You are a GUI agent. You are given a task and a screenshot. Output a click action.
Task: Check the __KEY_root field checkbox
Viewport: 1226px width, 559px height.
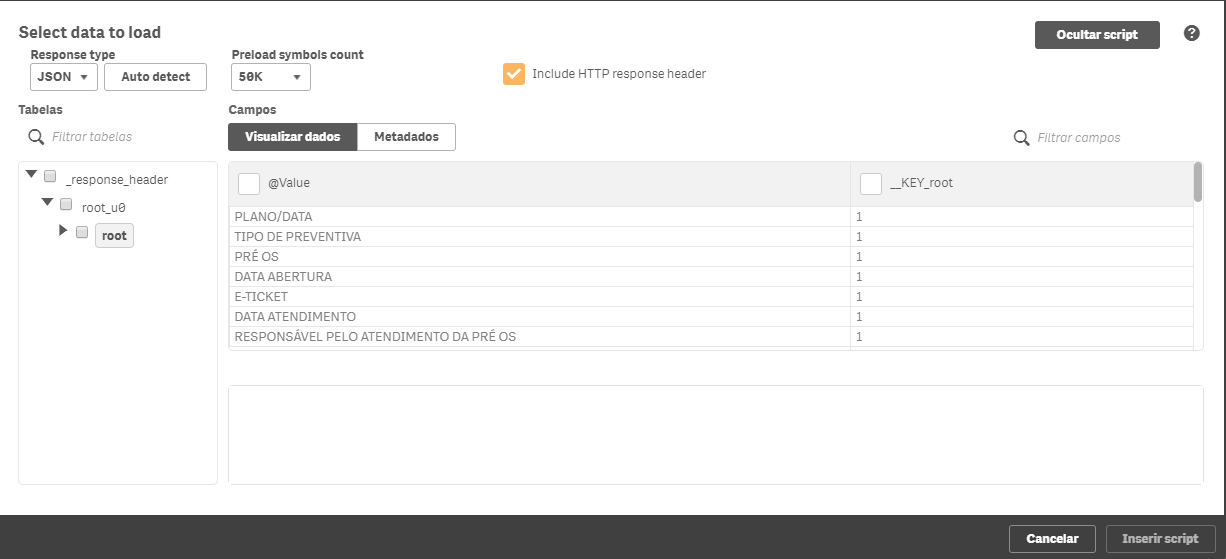pos(871,184)
